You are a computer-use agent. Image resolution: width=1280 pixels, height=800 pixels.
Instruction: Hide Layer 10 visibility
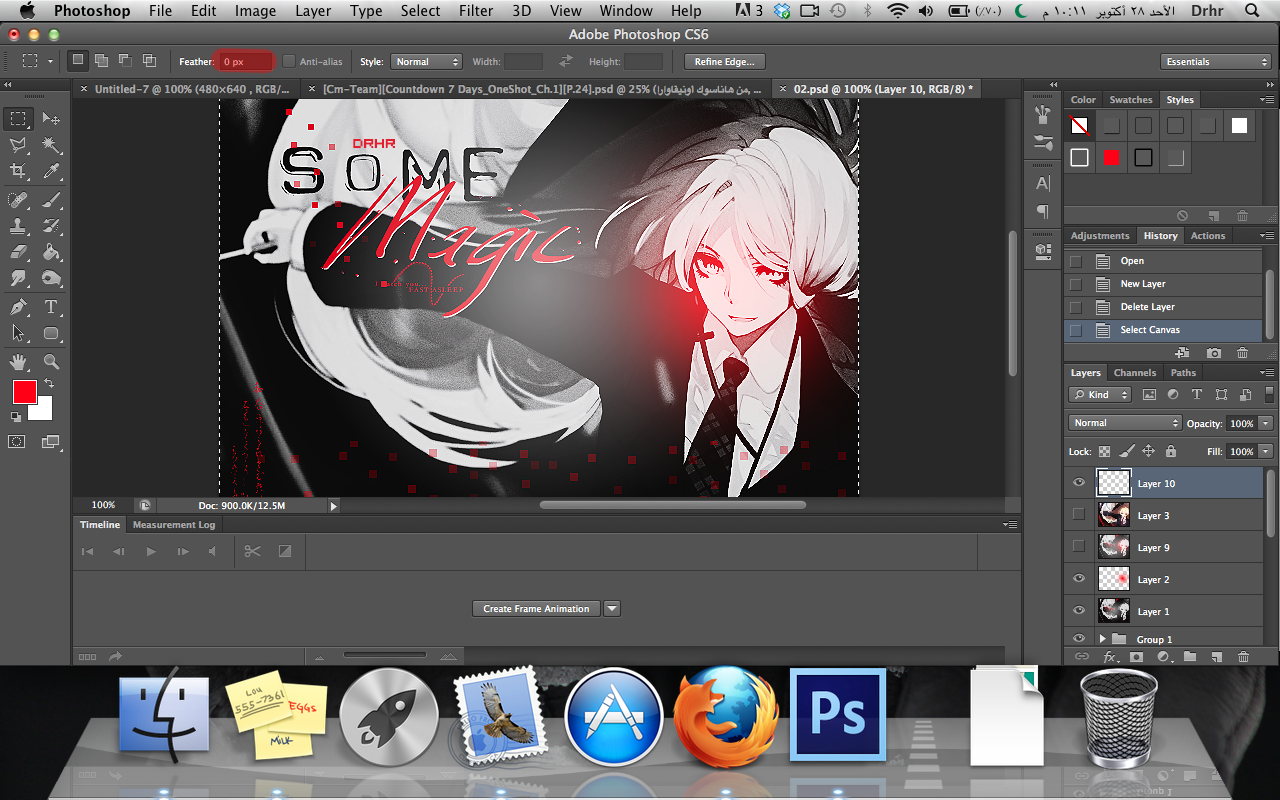(1078, 483)
